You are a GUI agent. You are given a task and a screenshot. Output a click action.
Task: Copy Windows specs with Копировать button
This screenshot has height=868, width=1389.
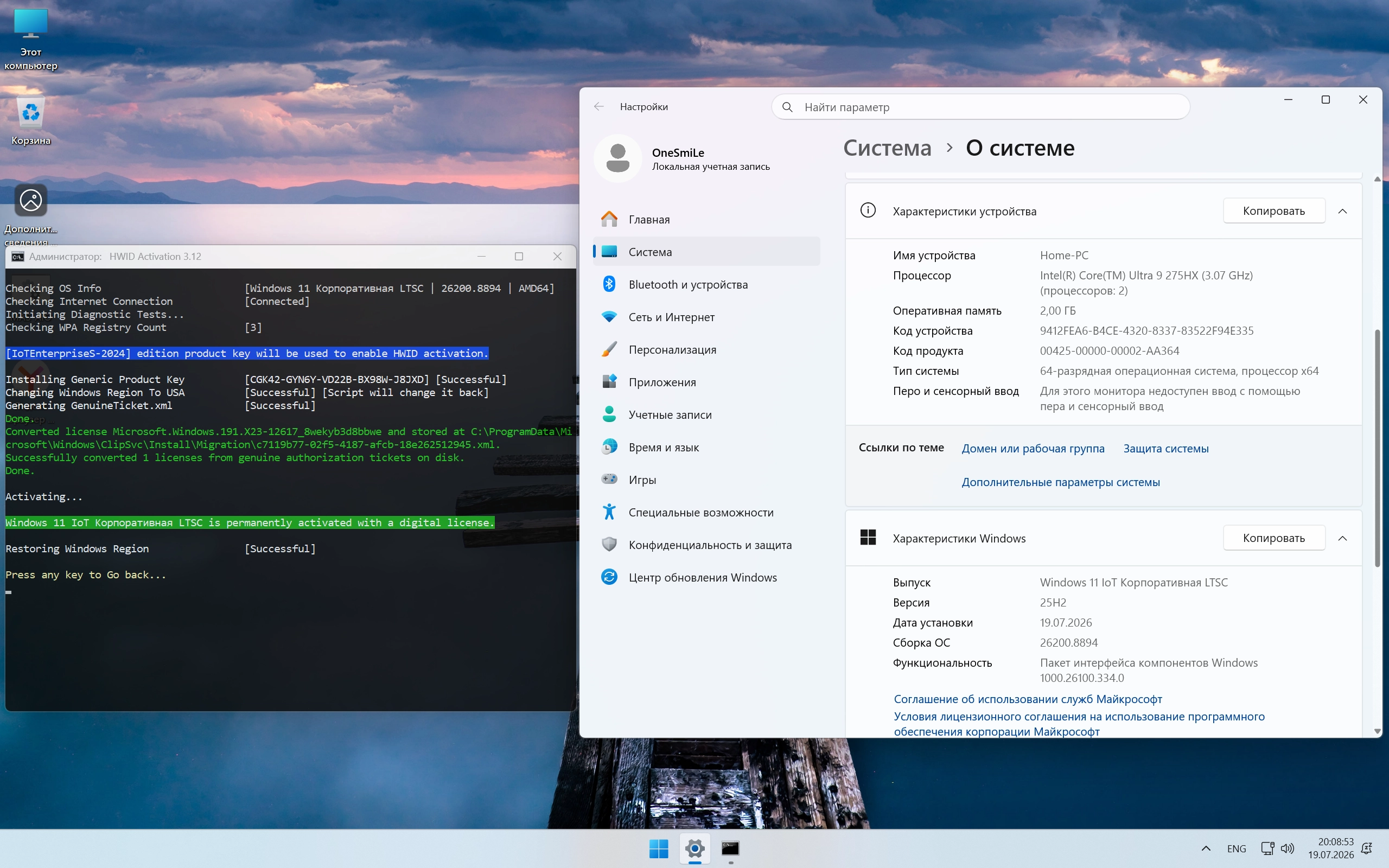coord(1273,539)
